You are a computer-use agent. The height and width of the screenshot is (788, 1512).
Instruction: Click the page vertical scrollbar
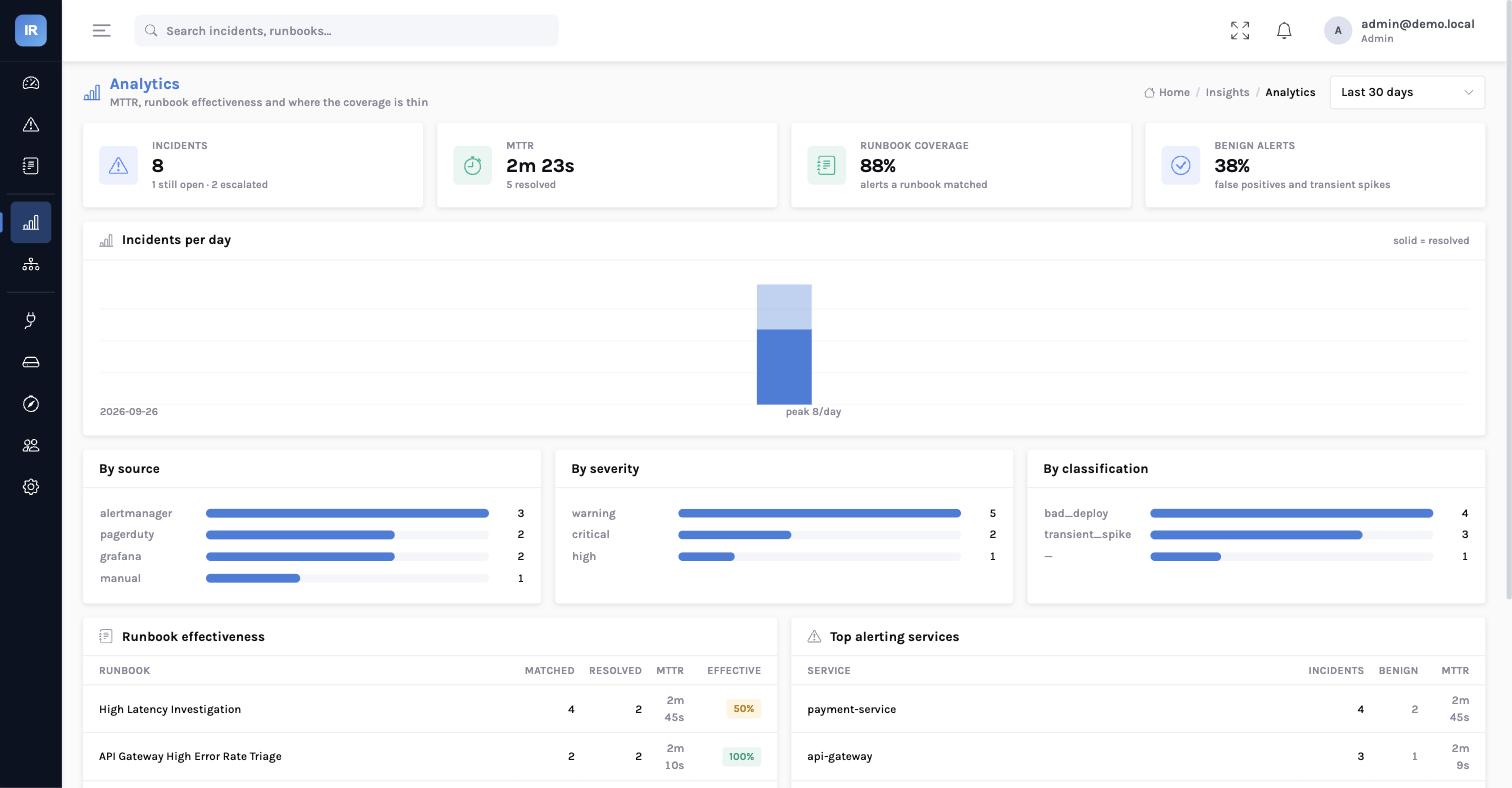click(1509, 300)
